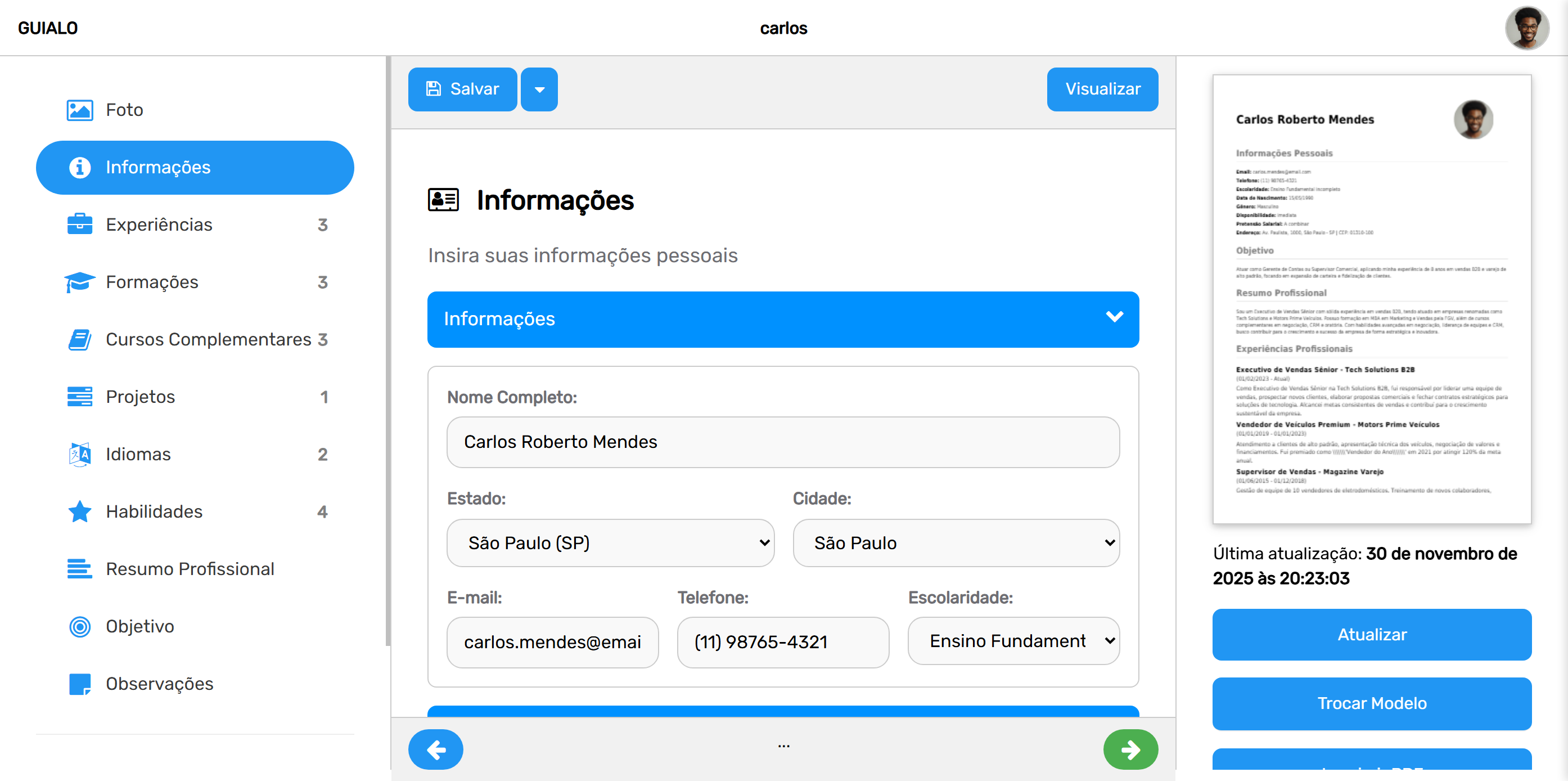Click the Experiências briefcase icon
Image resolution: width=1568 pixels, height=781 pixels.
[80, 224]
